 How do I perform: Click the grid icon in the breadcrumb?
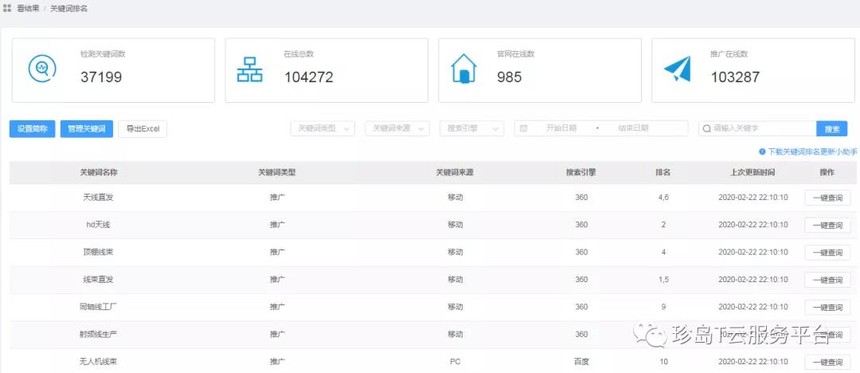pos(7,9)
